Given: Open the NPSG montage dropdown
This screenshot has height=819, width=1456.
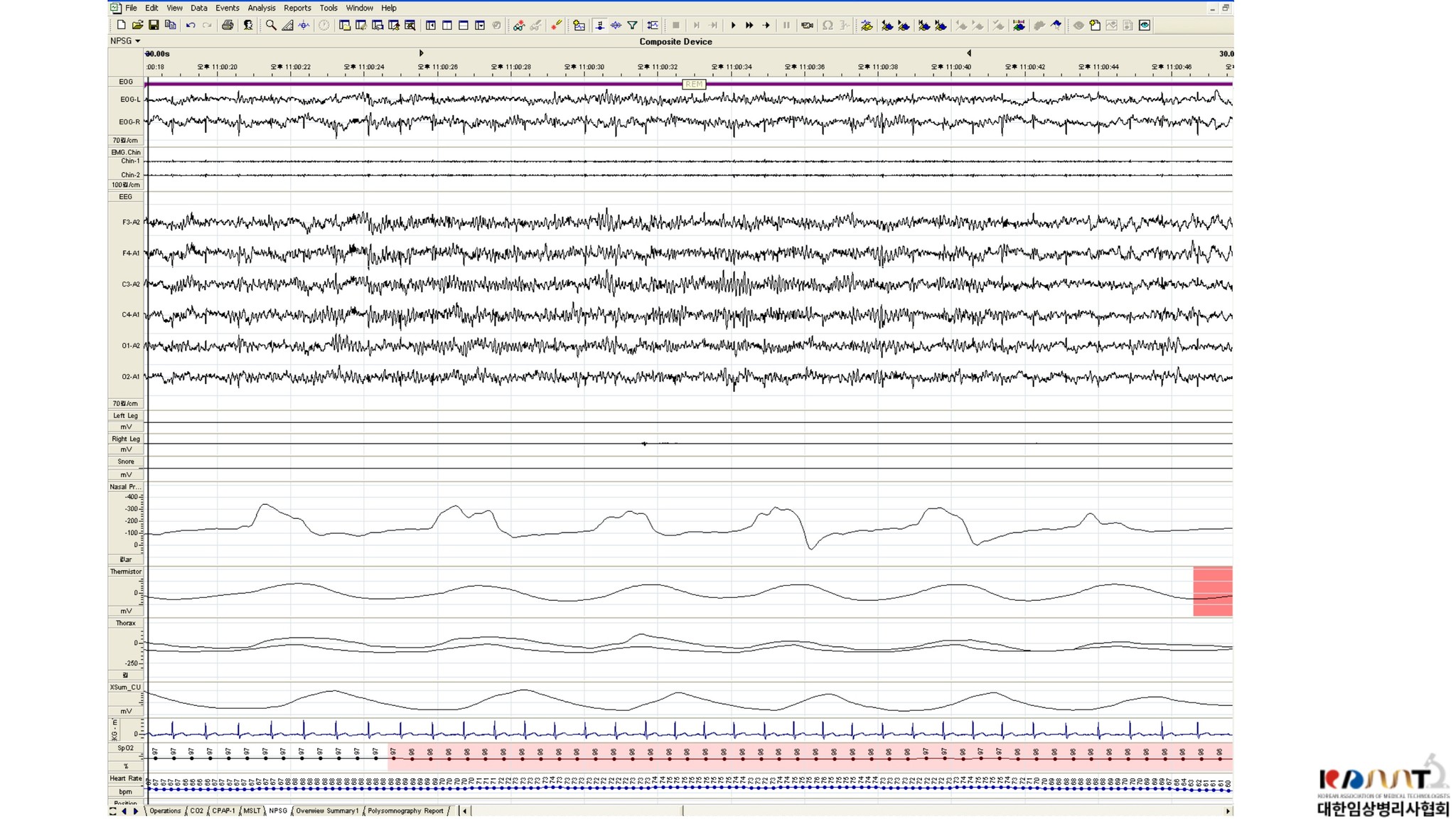Looking at the screenshot, I should pyautogui.click(x=125, y=41).
